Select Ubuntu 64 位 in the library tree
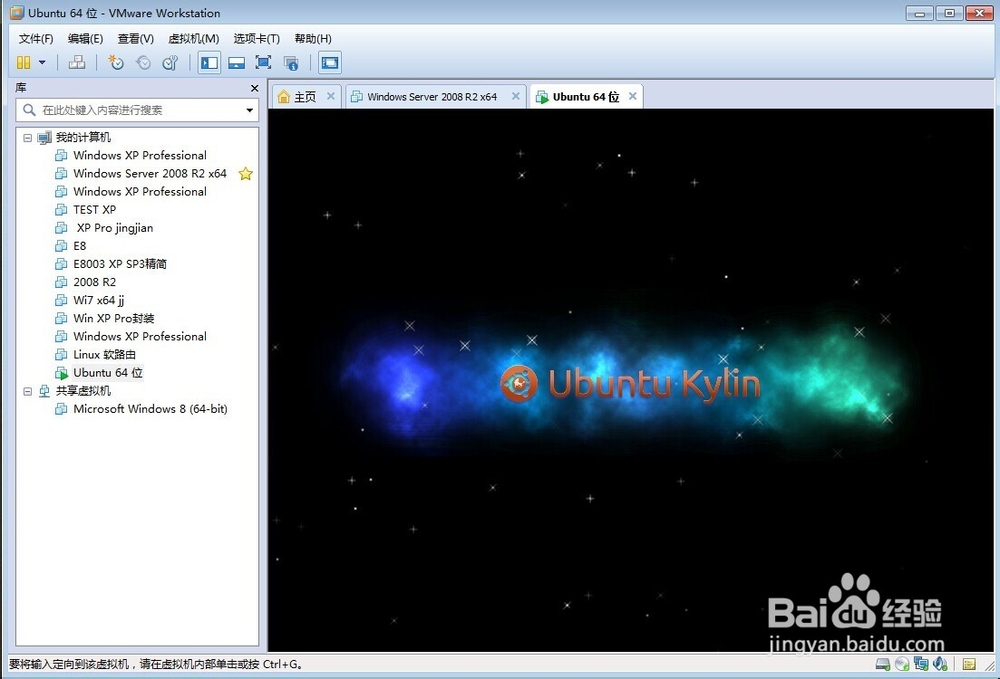1000x679 pixels. pyautogui.click(x=108, y=372)
